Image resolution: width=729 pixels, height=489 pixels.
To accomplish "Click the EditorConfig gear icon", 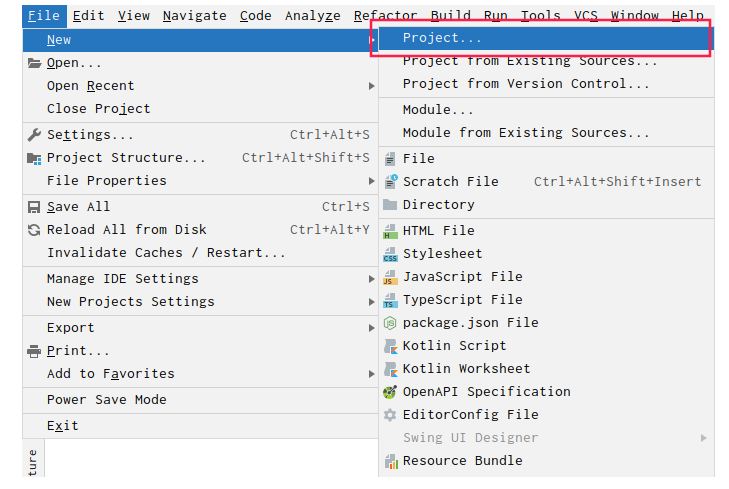I will (x=390, y=415).
